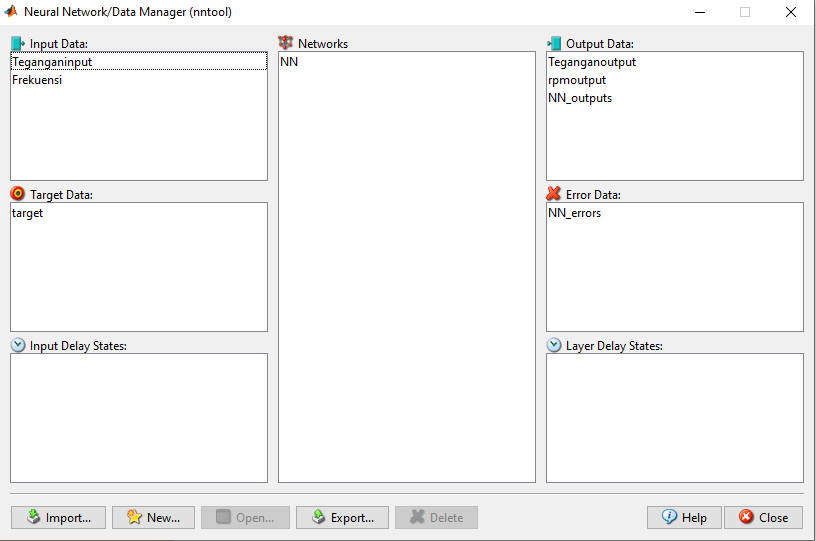
Task: Click the Input Data section icon
Action: point(18,43)
